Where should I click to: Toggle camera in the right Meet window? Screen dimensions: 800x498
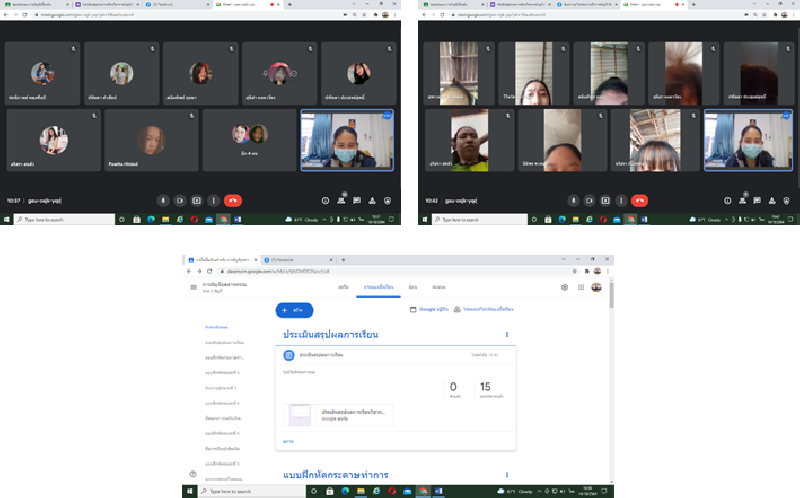tap(587, 200)
